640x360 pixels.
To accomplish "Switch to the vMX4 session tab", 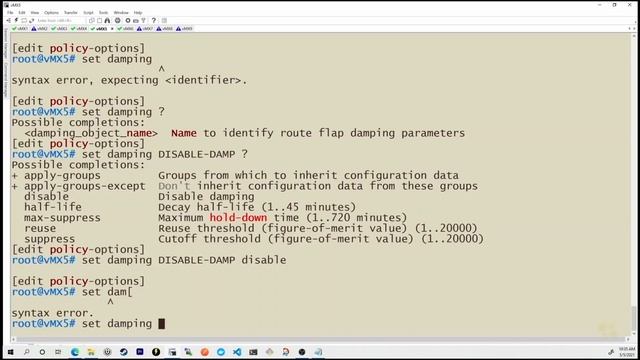I will 79,29.
